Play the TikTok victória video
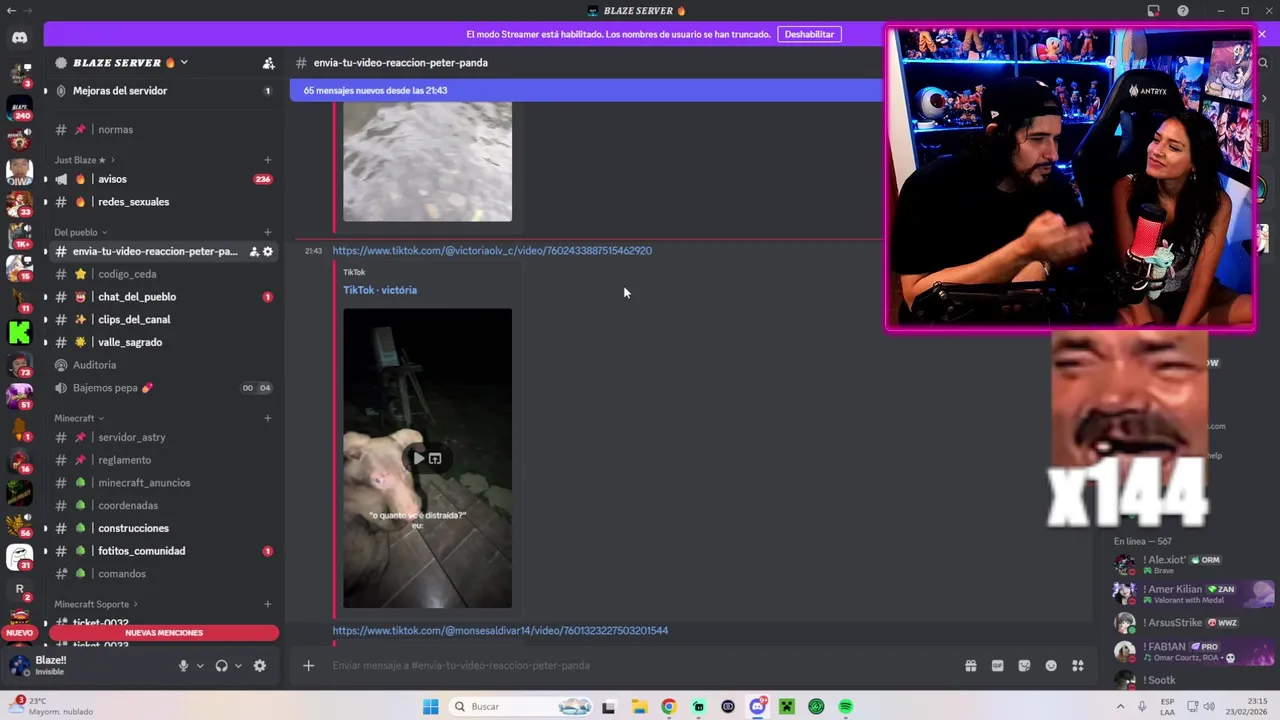 418,458
